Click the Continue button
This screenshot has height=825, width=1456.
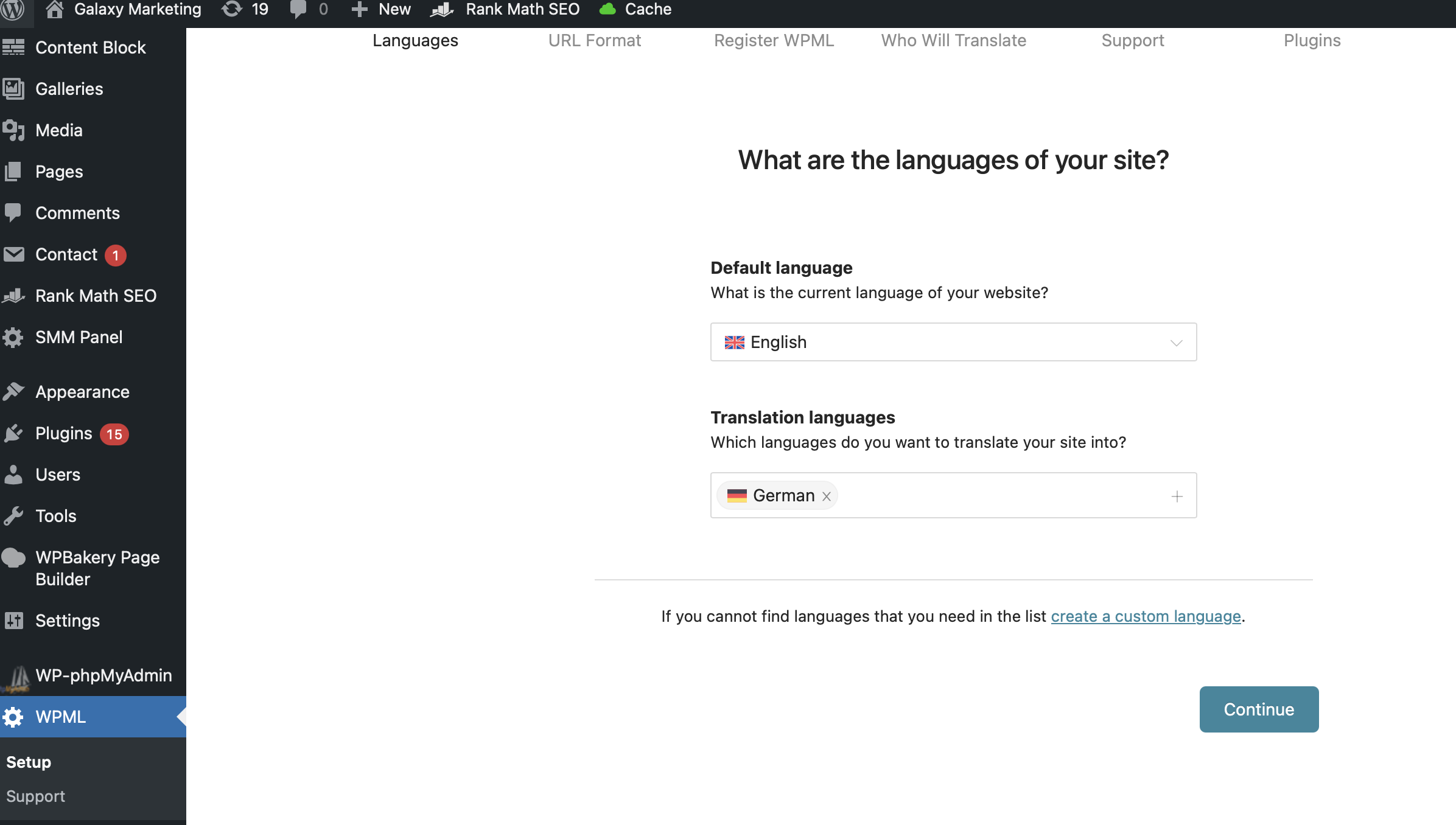[1259, 709]
